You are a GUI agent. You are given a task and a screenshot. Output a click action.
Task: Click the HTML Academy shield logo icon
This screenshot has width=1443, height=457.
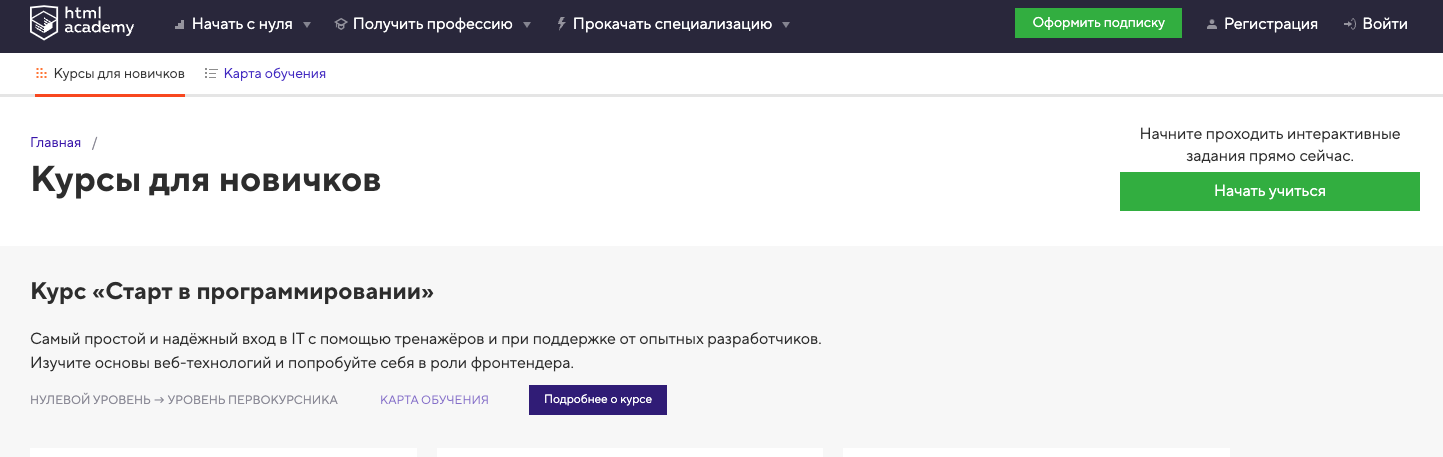[x=46, y=21]
